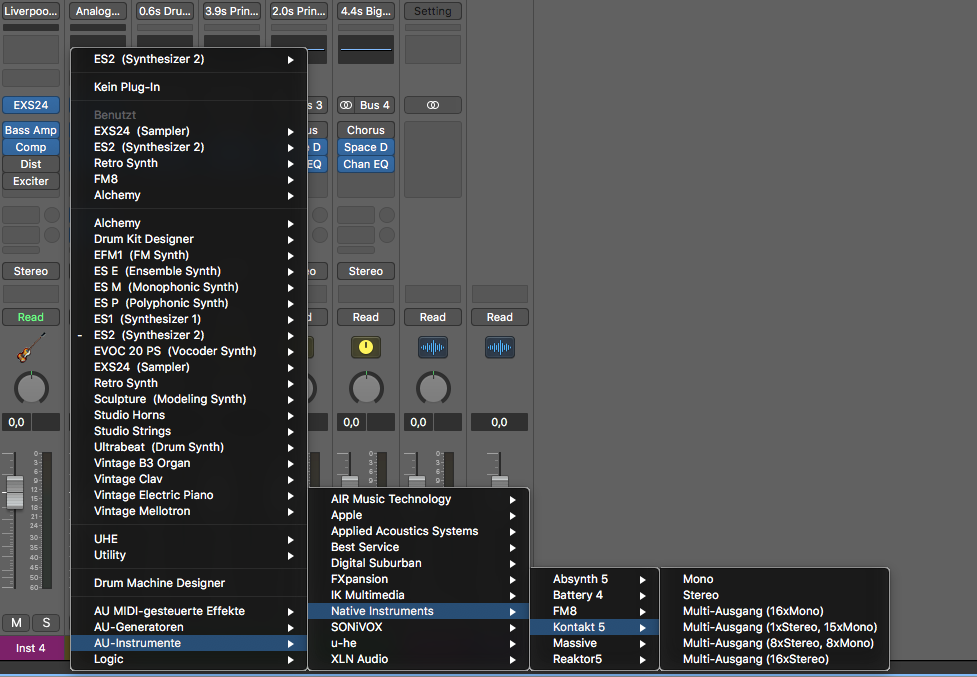
Task: Open the 3.9s Prin... setting menu
Action: 232,11
